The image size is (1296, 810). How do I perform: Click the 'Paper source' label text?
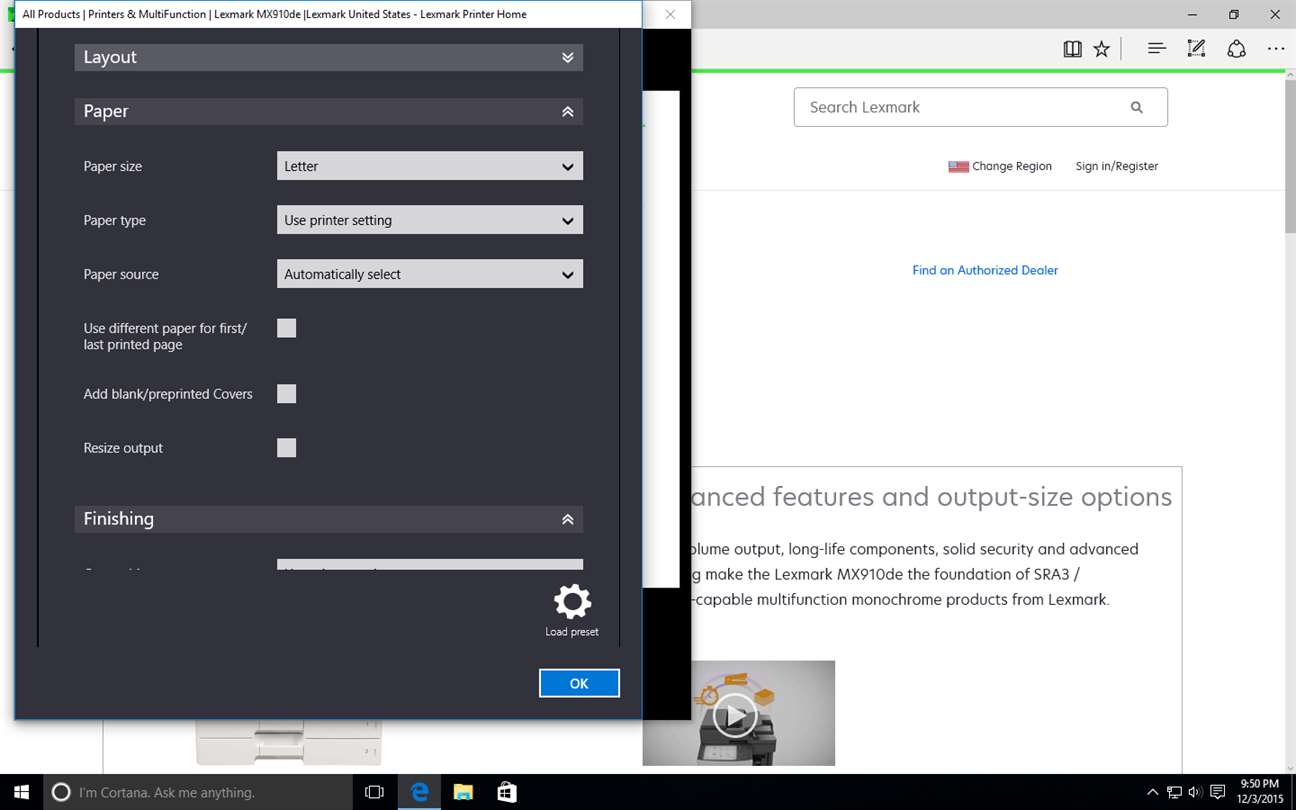[x=121, y=274]
